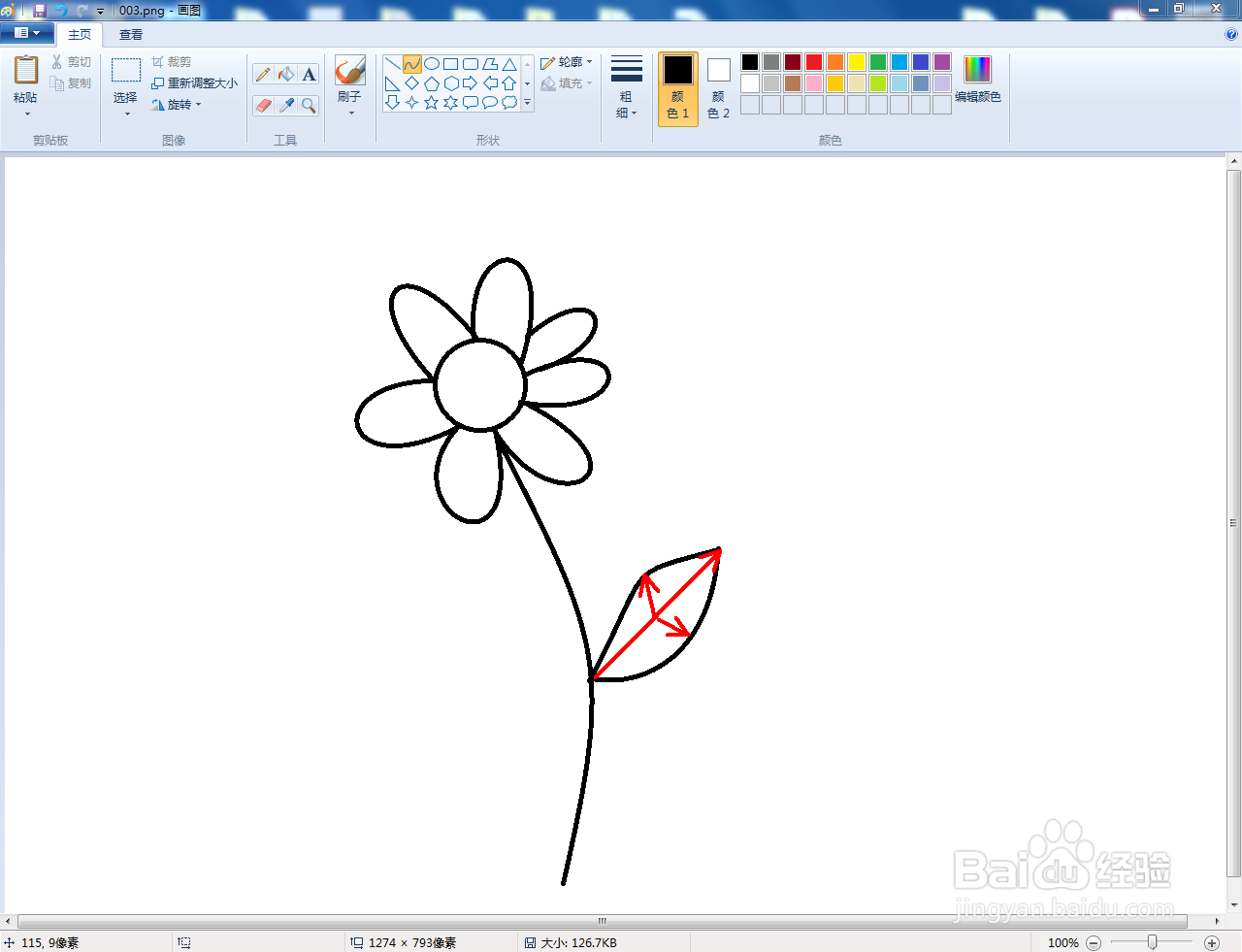
Task: Choose the Pentagon shape
Action: tap(432, 83)
